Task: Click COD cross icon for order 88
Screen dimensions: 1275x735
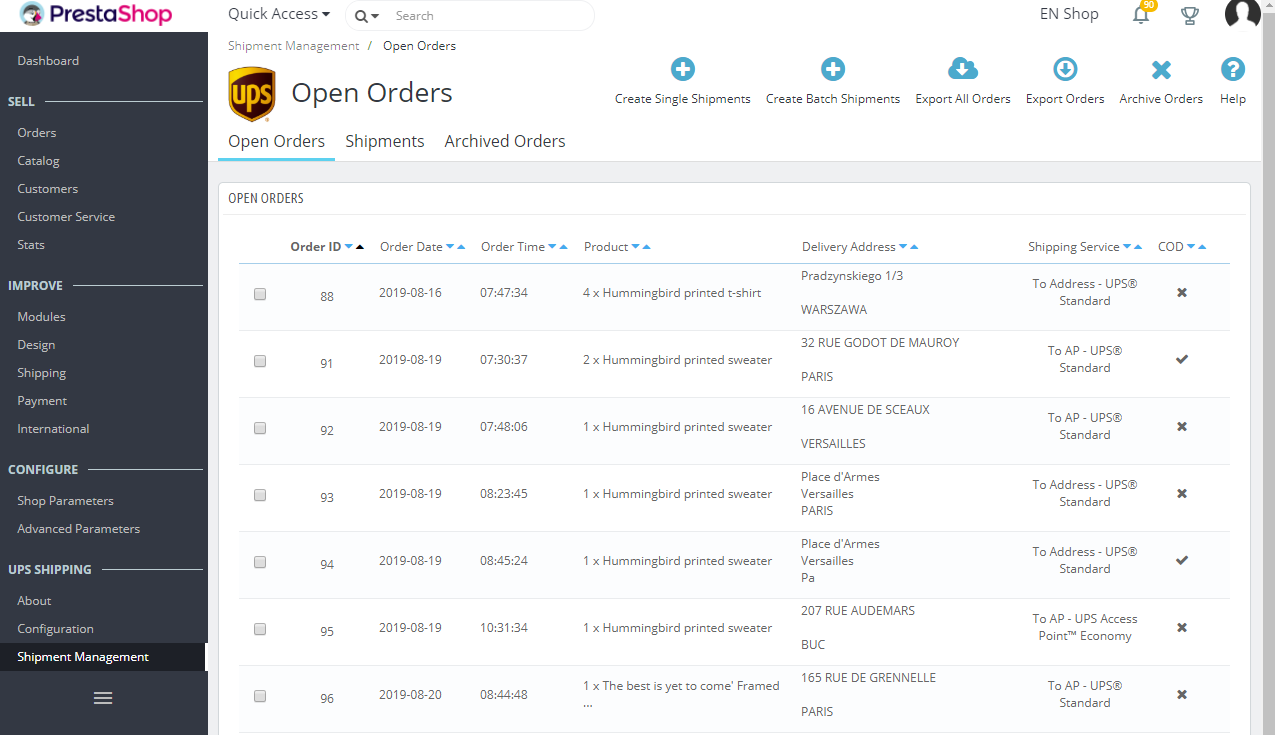Action: point(1182,292)
